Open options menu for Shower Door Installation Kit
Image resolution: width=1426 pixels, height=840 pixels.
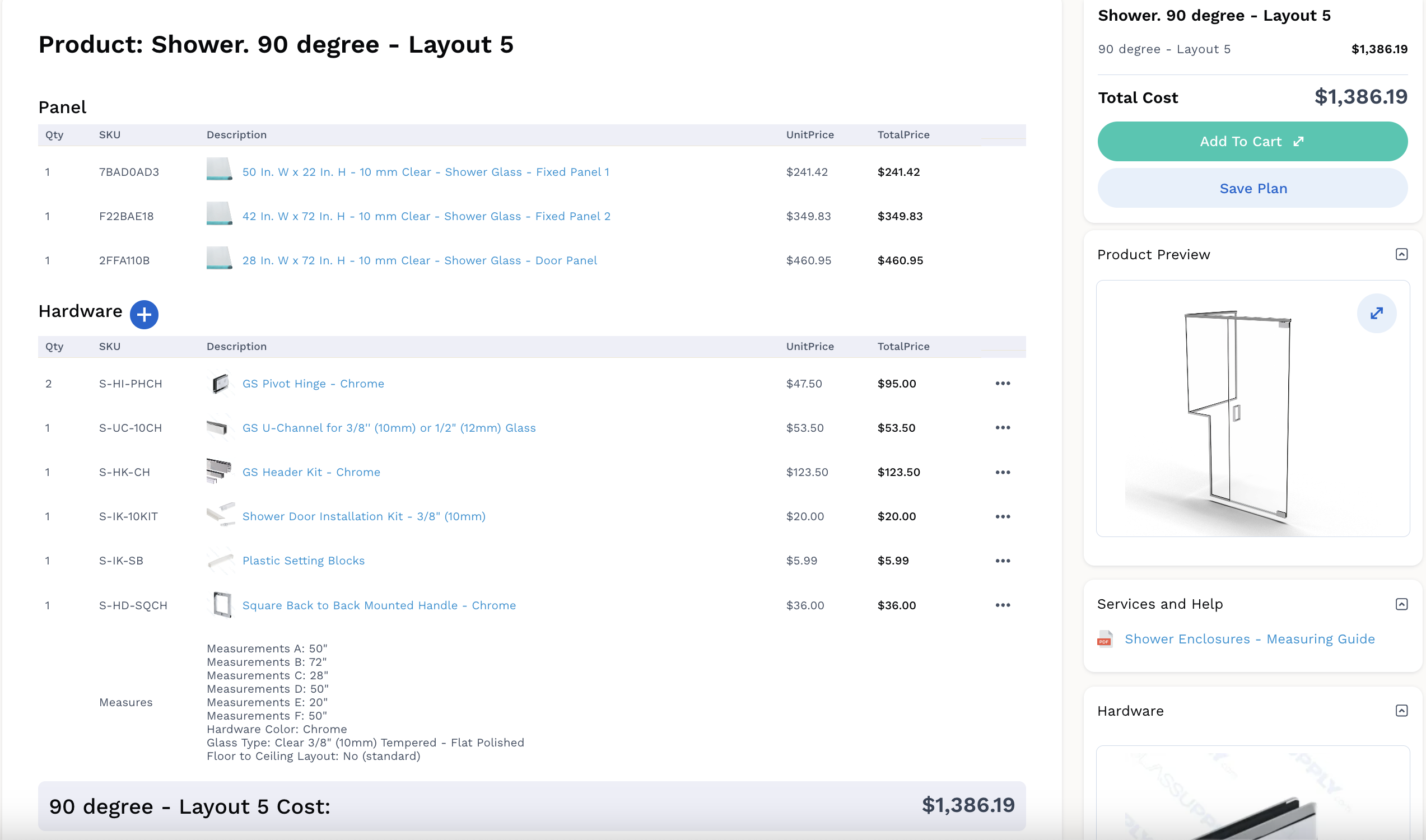tap(1003, 516)
